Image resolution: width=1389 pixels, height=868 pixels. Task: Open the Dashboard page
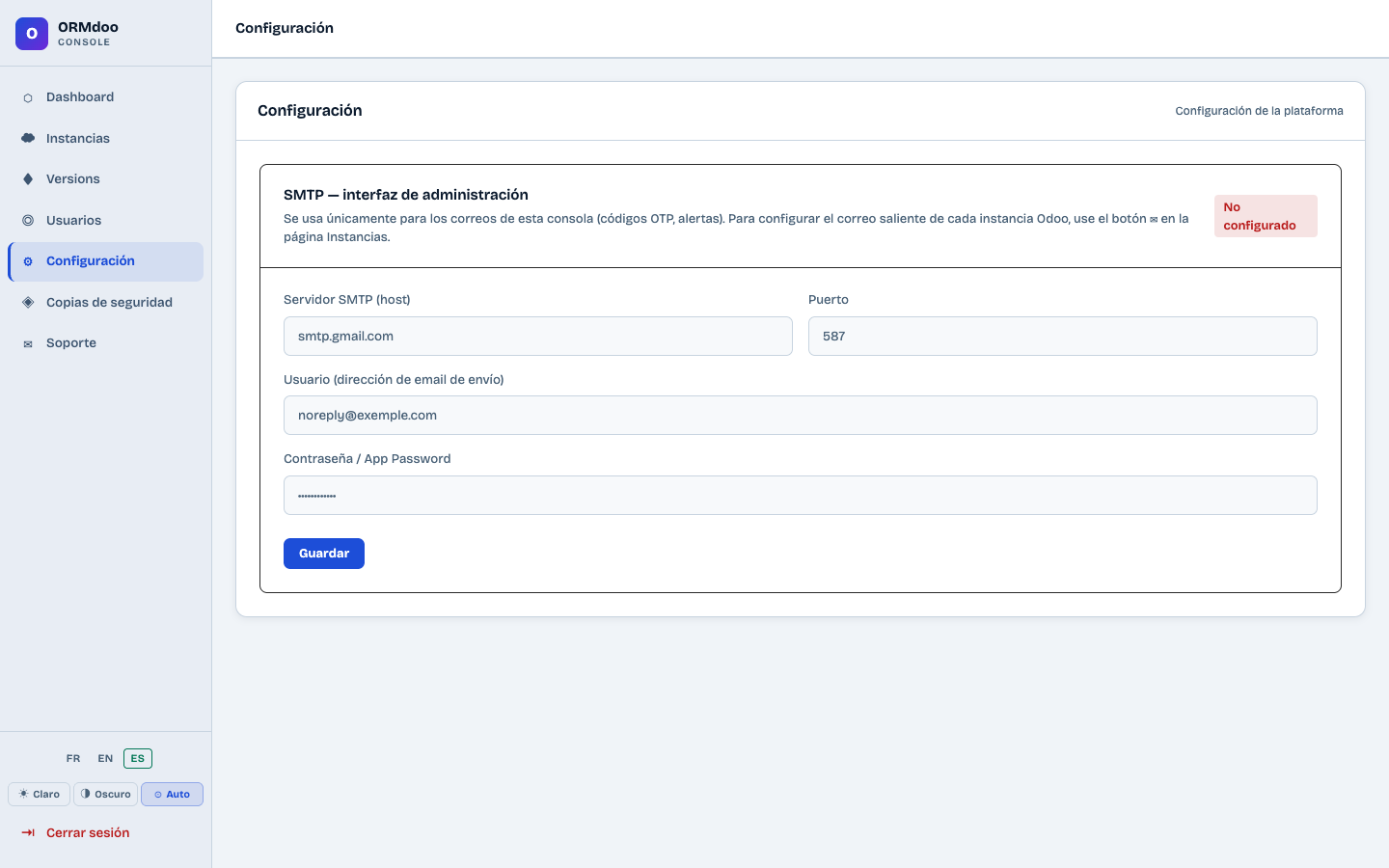click(106, 97)
